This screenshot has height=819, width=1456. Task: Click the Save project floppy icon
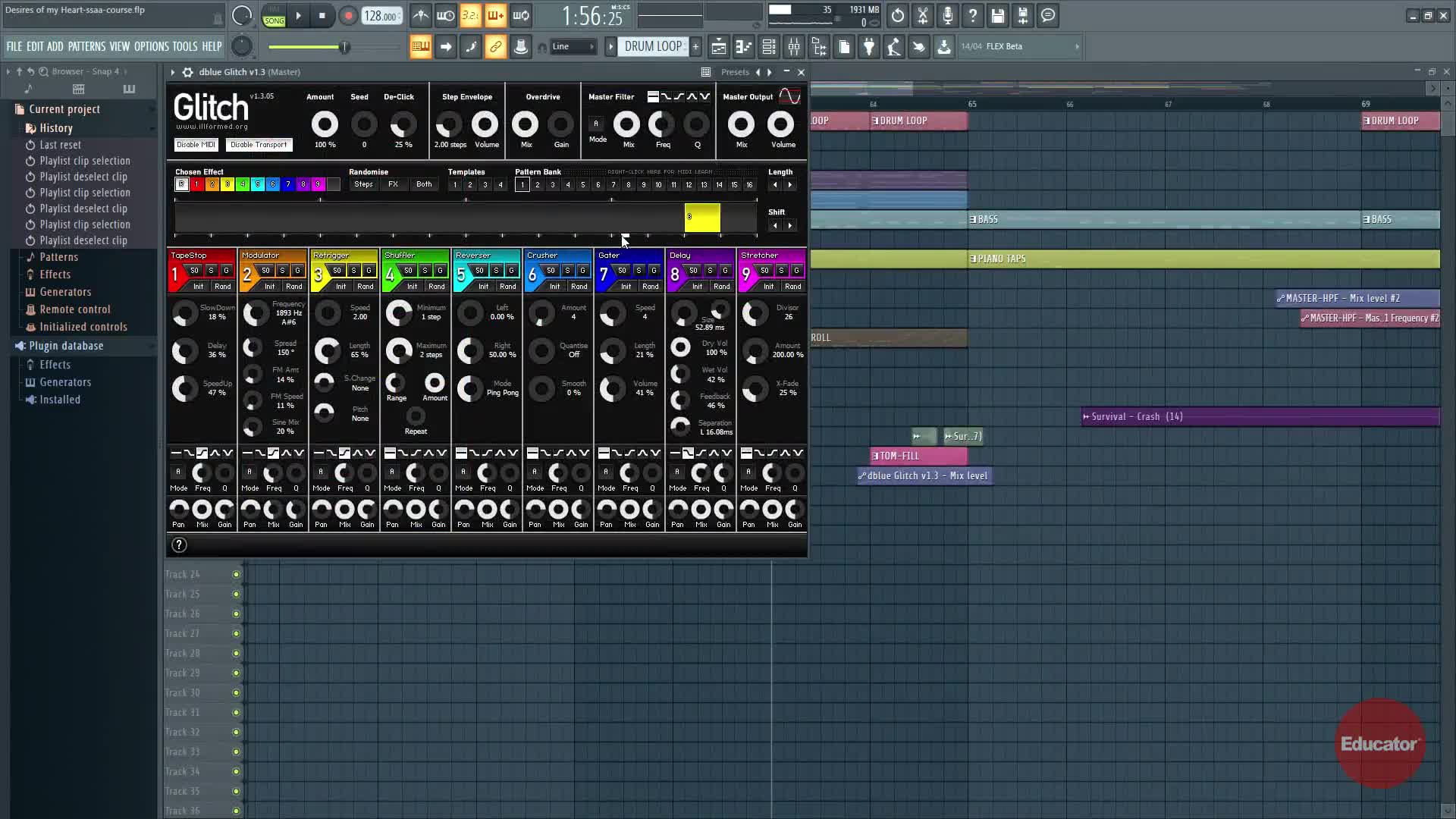point(997,16)
